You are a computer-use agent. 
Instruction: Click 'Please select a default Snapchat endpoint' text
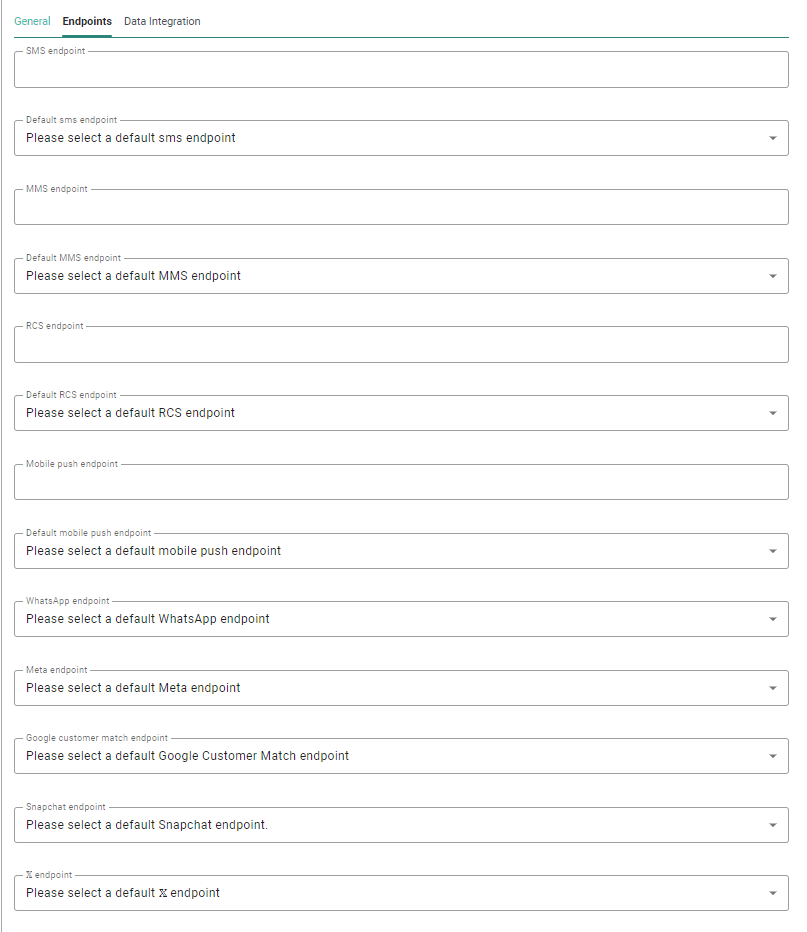coord(147,825)
